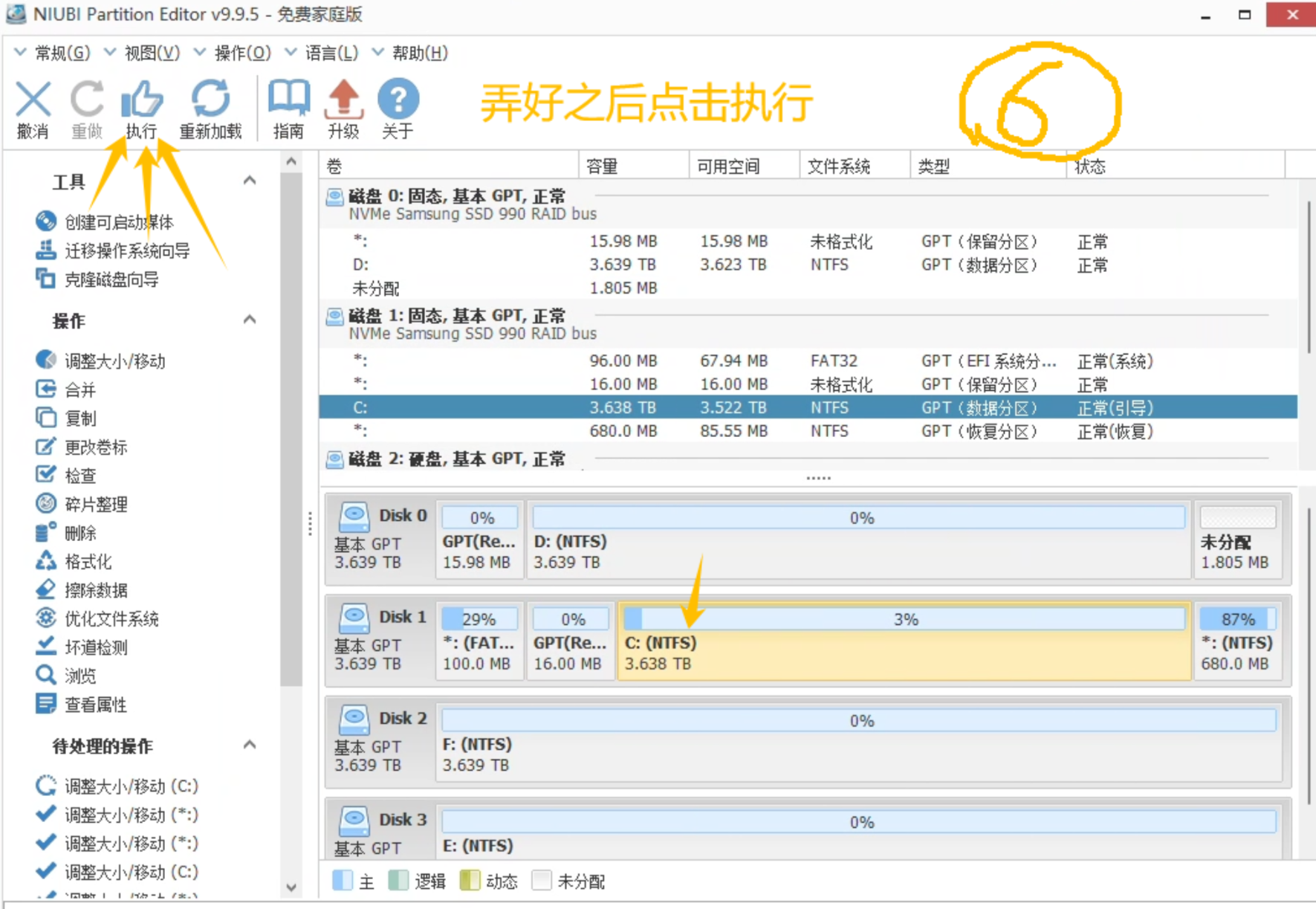Choose 删除 delete volume operation

point(65,533)
